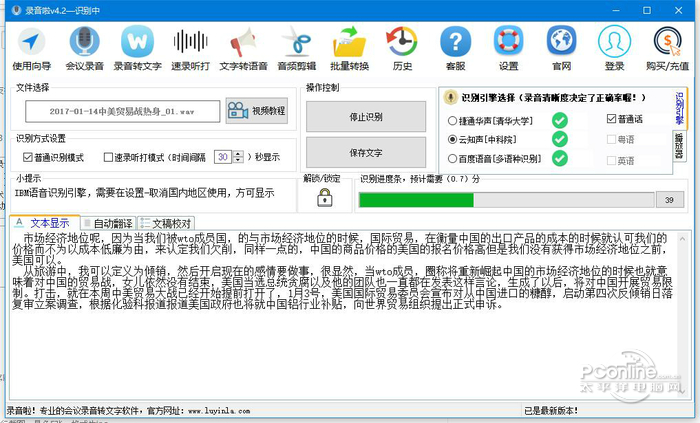Open 录音转文字 tool
The height and width of the screenshot is (423, 700).
(137, 48)
